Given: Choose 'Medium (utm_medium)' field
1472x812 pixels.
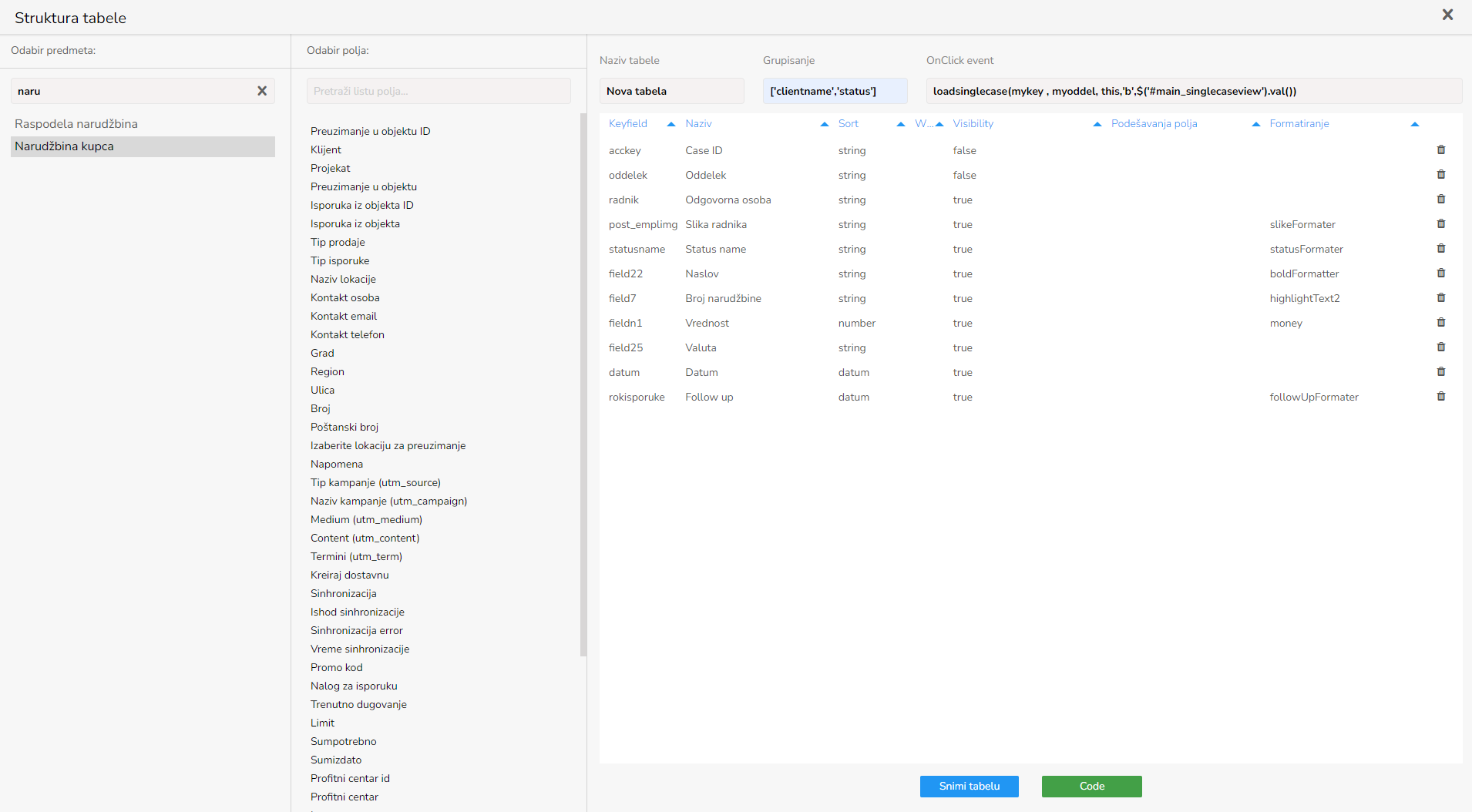Looking at the screenshot, I should point(366,520).
